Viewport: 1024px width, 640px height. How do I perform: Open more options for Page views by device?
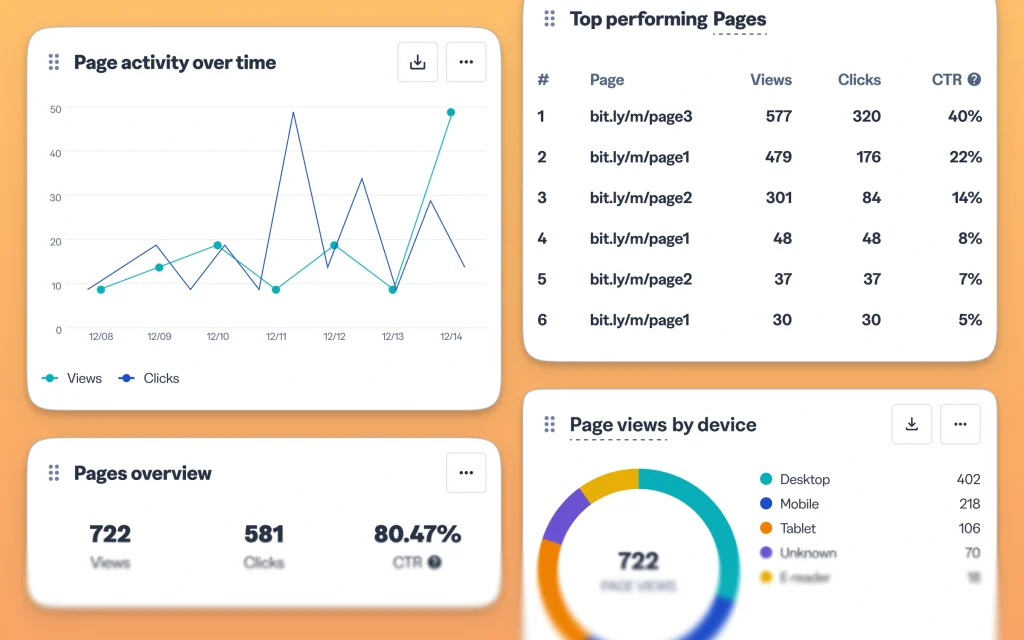point(960,424)
